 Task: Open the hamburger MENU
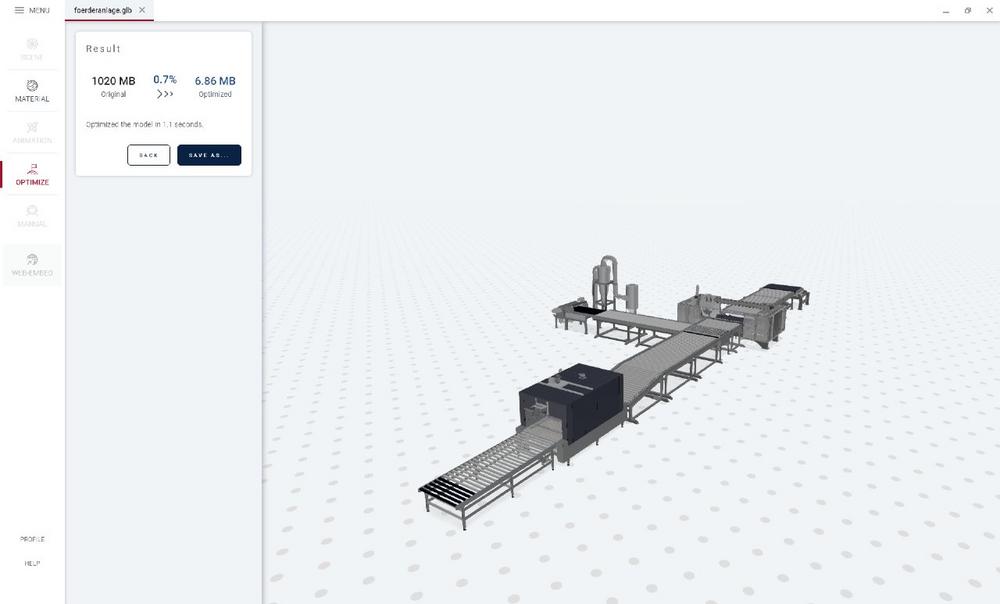(32, 10)
